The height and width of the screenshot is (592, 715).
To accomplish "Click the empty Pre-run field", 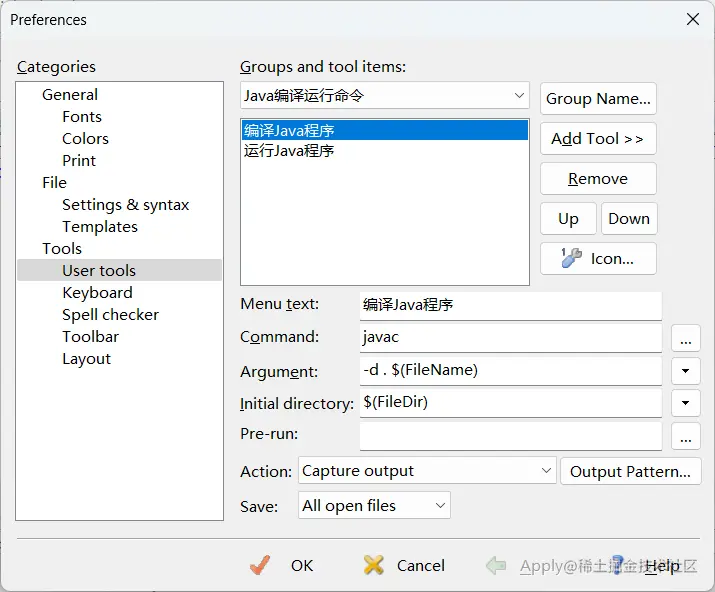I will pyautogui.click(x=510, y=436).
